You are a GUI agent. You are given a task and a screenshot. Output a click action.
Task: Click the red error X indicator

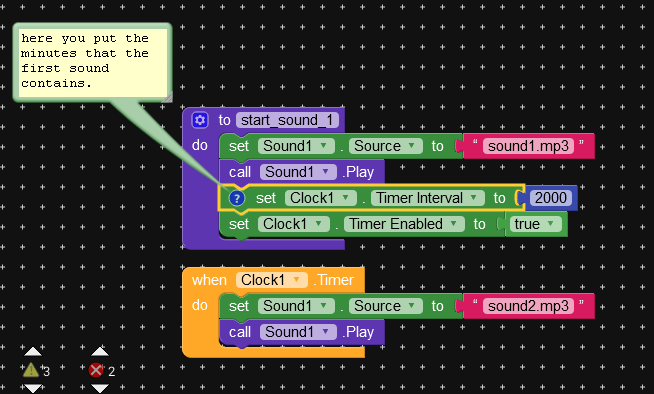[96, 370]
